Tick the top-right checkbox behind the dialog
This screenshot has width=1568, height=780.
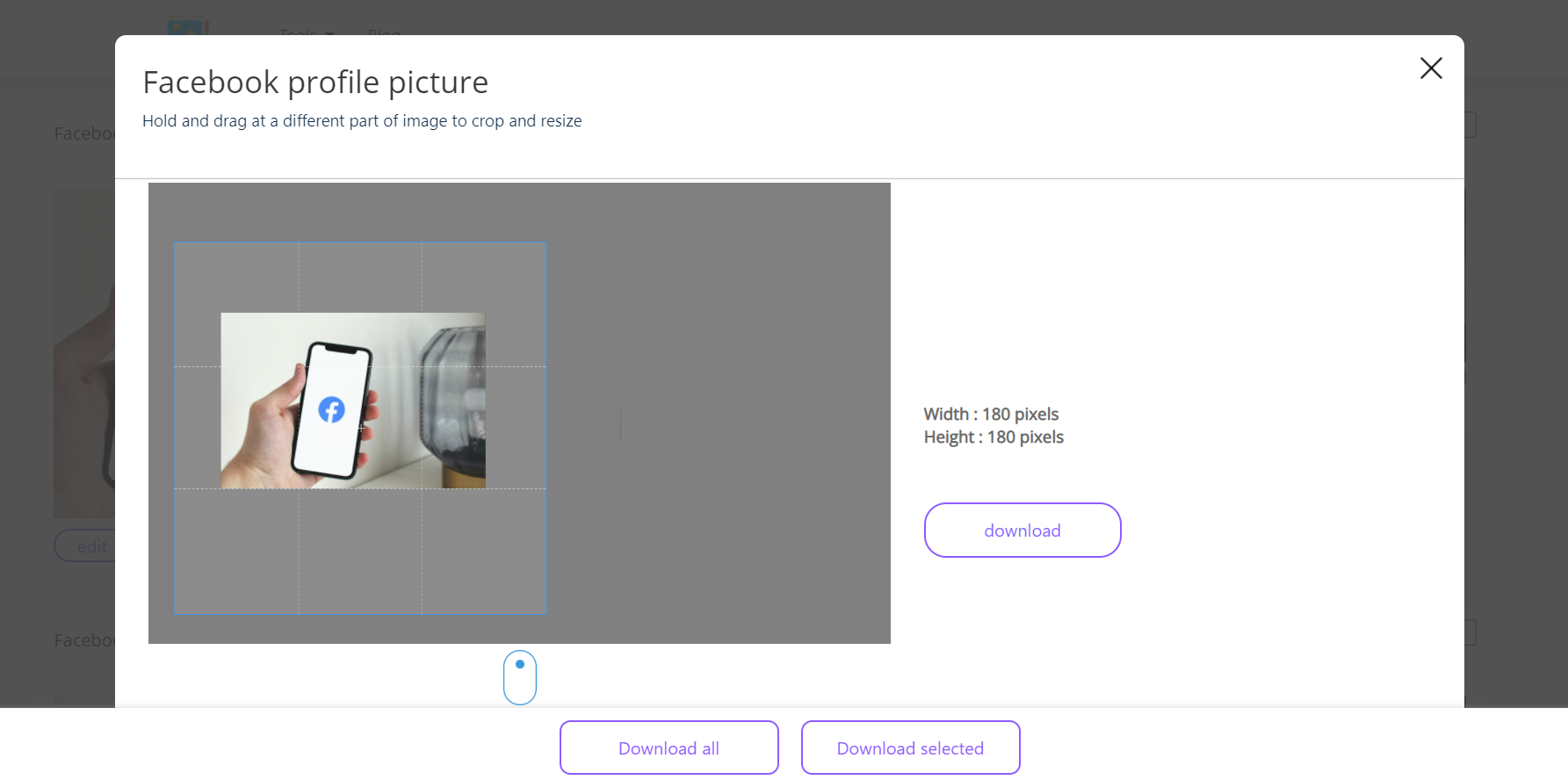(x=1470, y=125)
